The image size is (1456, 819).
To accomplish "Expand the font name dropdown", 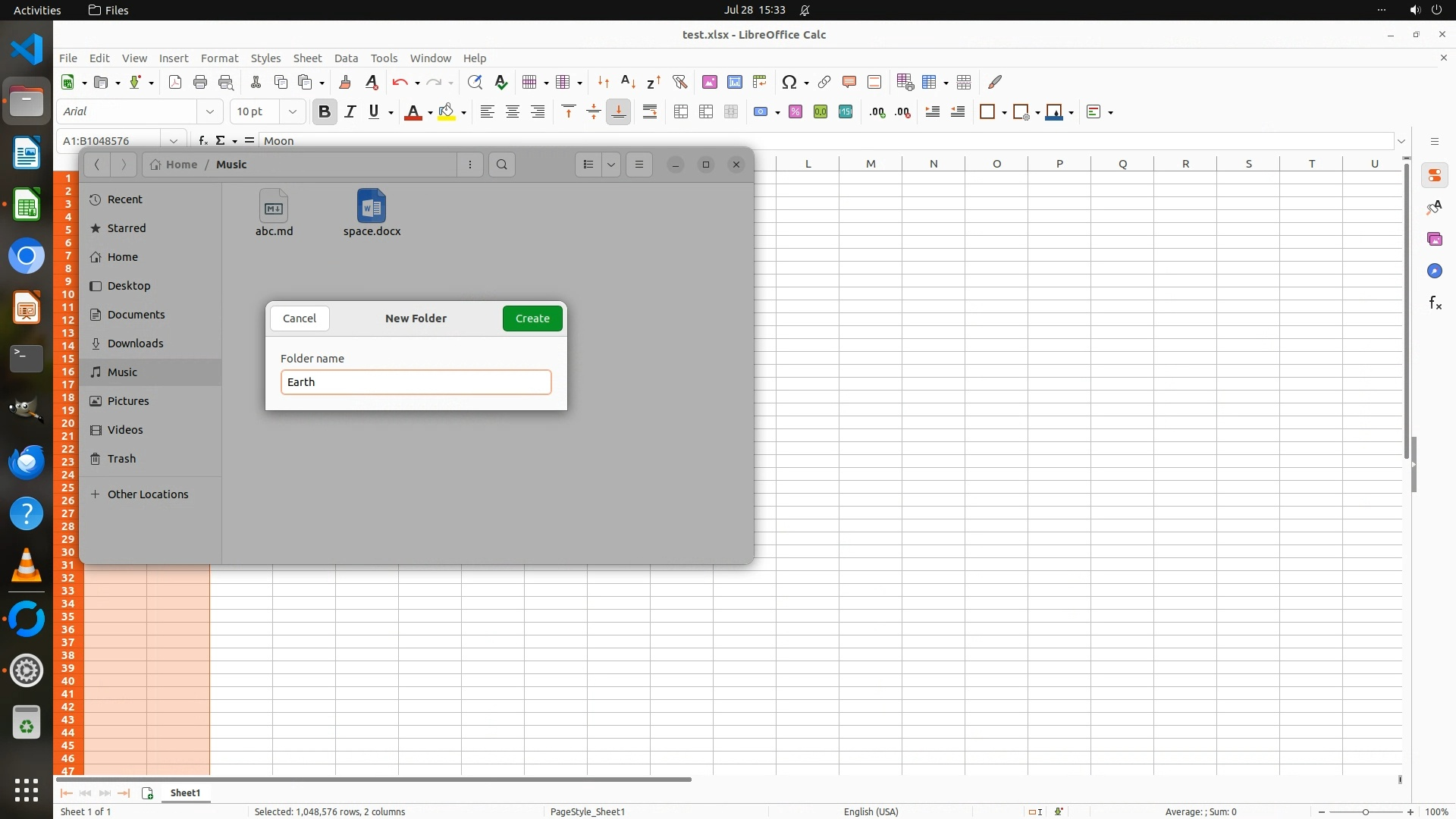I will tap(210, 112).
